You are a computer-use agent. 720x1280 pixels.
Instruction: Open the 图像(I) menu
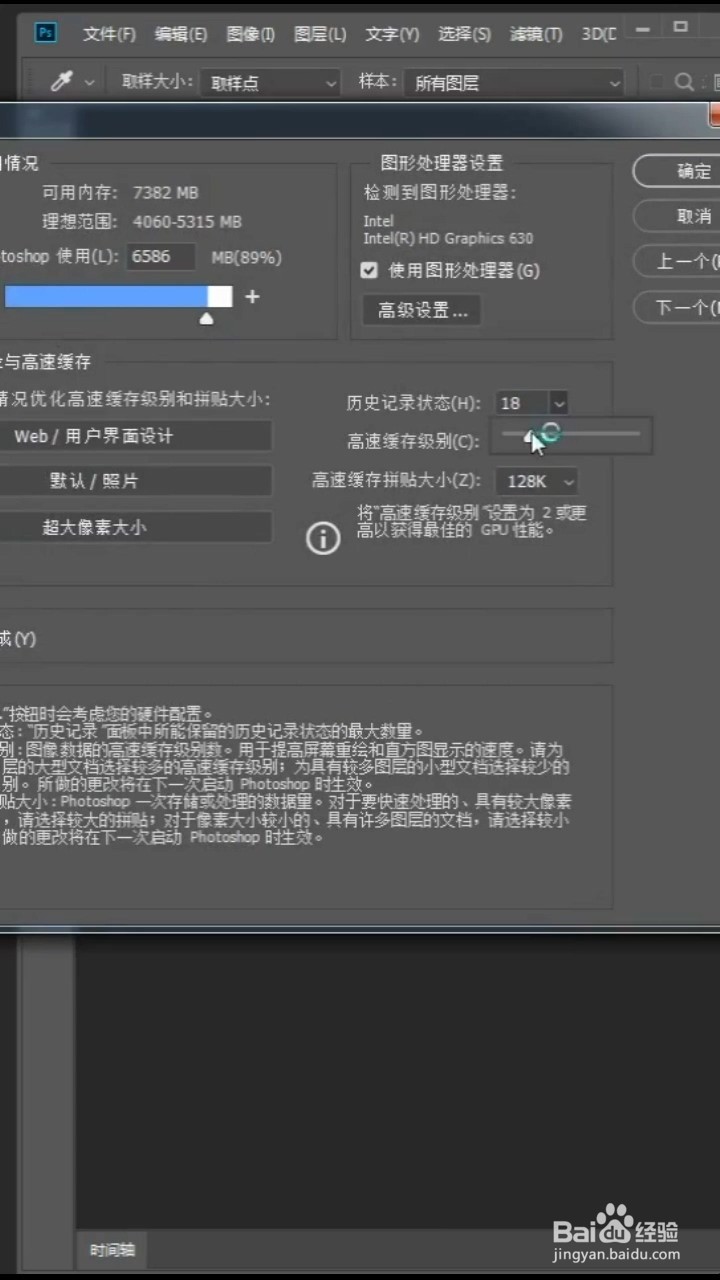tap(250, 34)
